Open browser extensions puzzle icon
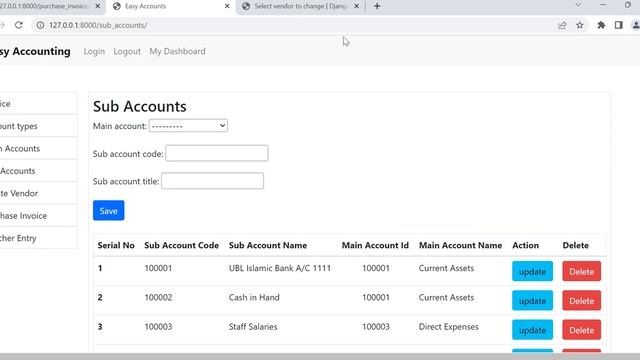This screenshot has width=640, height=360. pyautogui.click(x=601, y=25)
